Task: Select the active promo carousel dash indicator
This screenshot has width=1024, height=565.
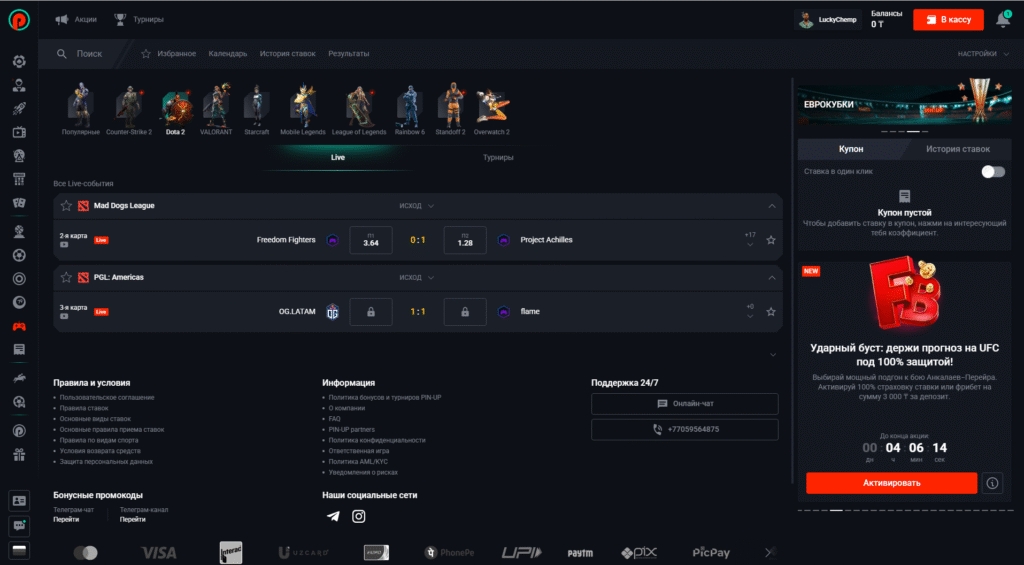Action: [x=836, y=510]
